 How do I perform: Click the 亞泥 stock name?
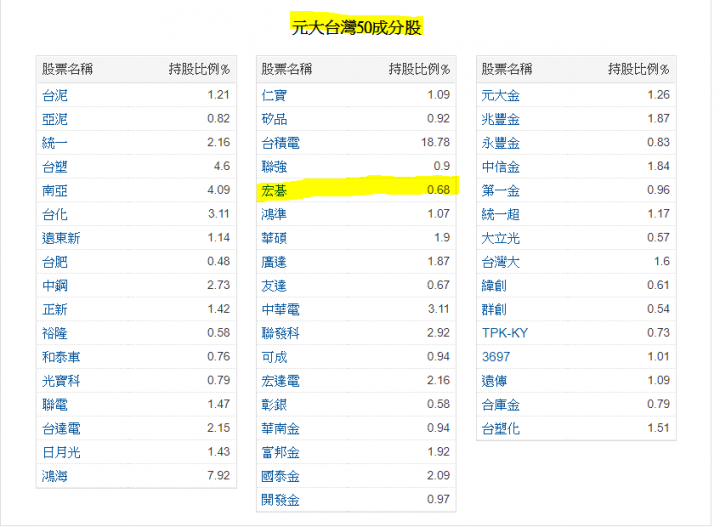tap(55, 119)
